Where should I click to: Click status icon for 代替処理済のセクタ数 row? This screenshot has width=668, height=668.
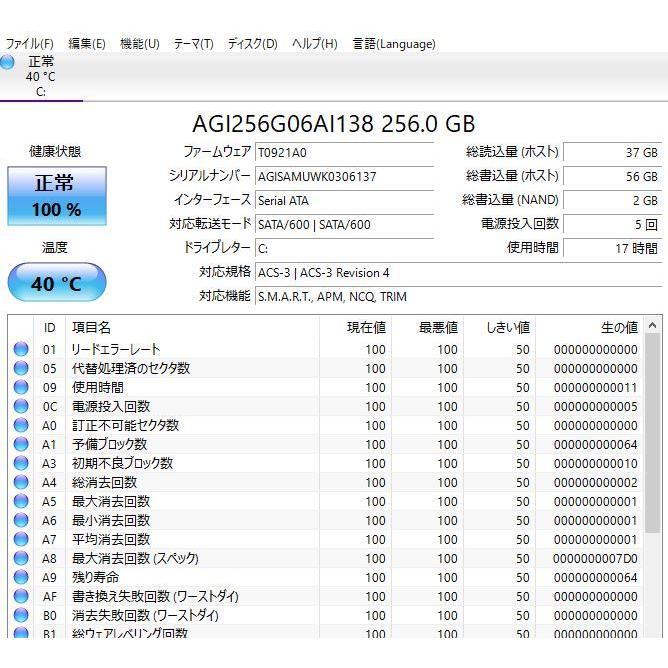coord(21,369)
